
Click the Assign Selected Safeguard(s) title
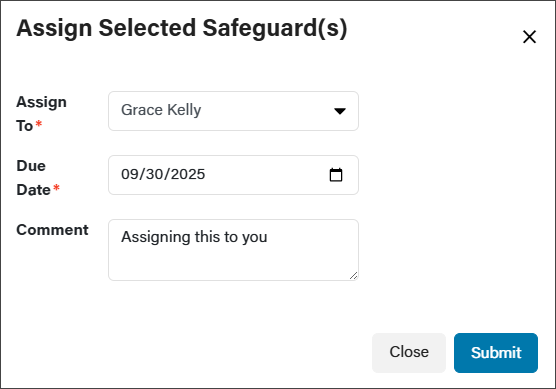point(182,28)
